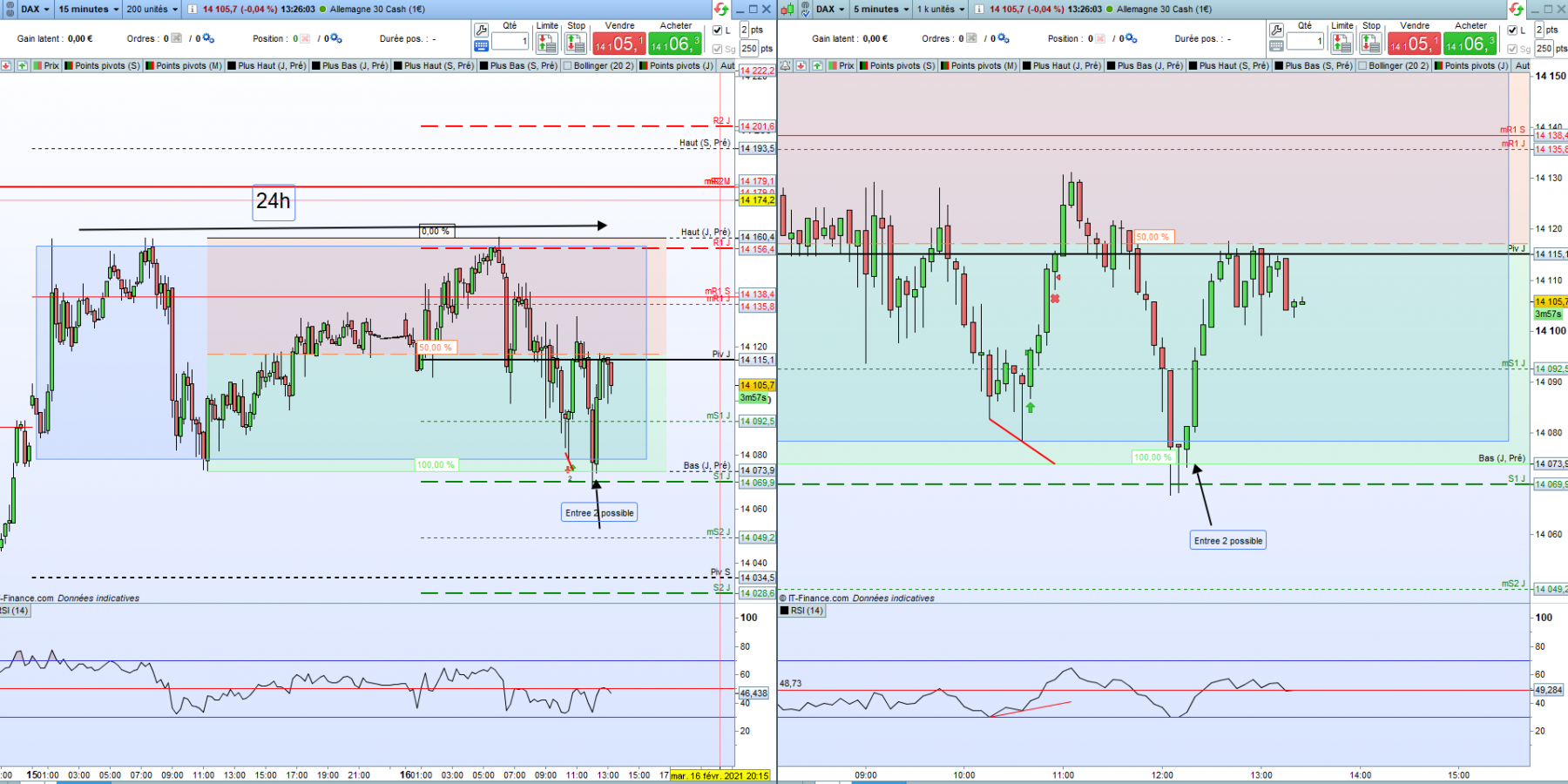
Task: Open wrench settings icon in left chart
Action: [x=481, y=29]
